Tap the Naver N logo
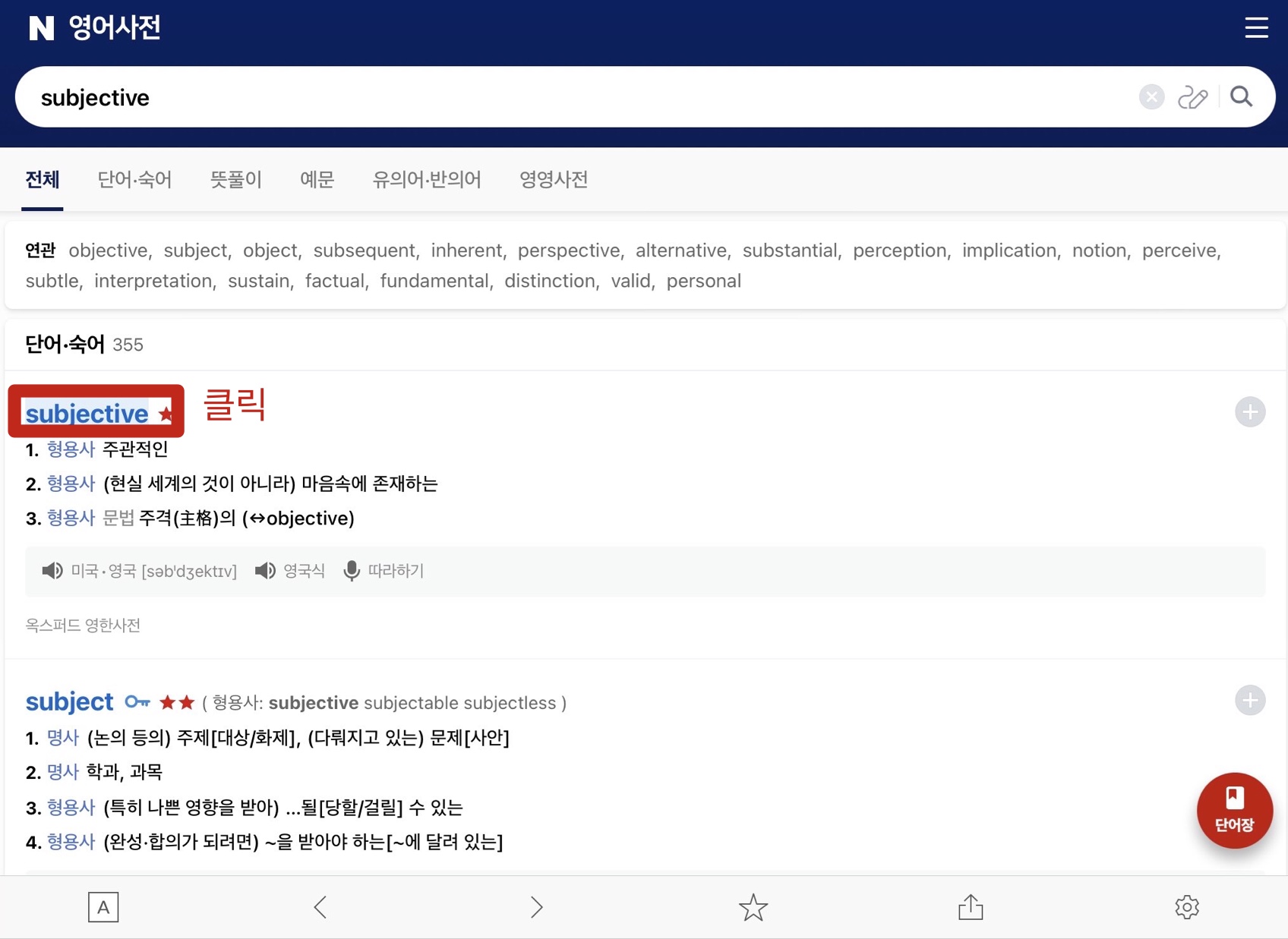The image size is (1288, 939). 42,28
